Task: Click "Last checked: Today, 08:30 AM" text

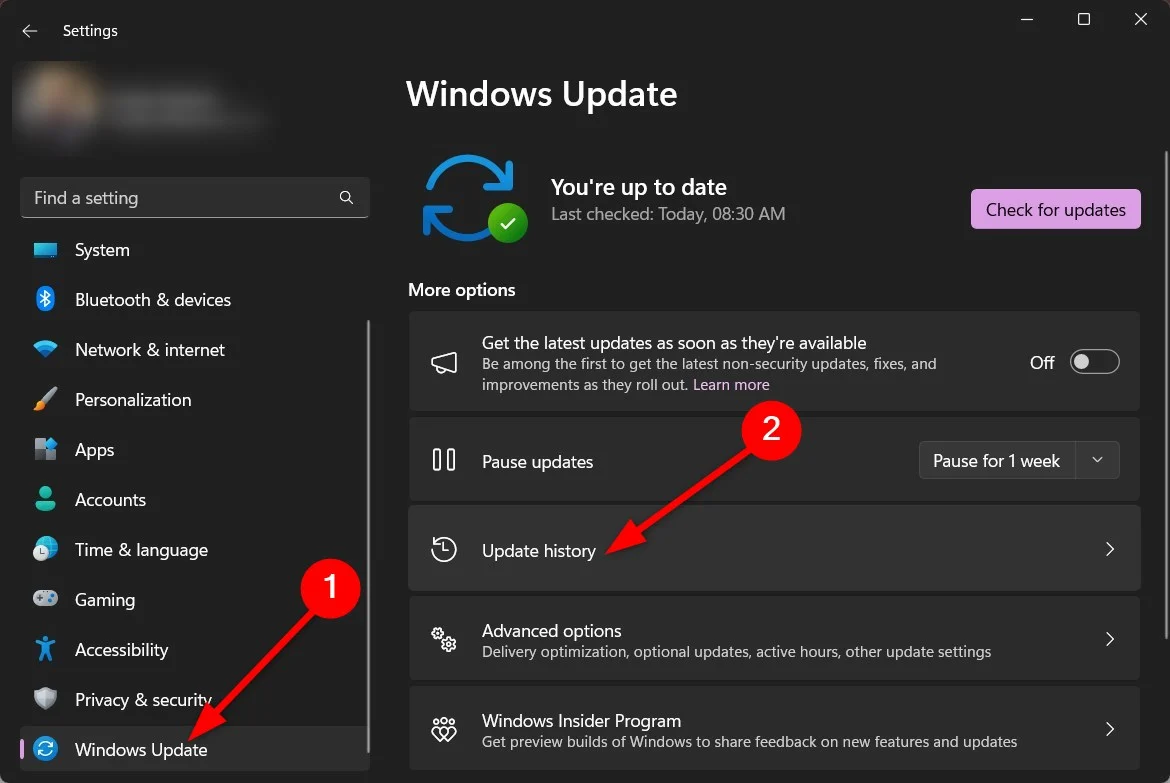Action: tap(668, 214)
